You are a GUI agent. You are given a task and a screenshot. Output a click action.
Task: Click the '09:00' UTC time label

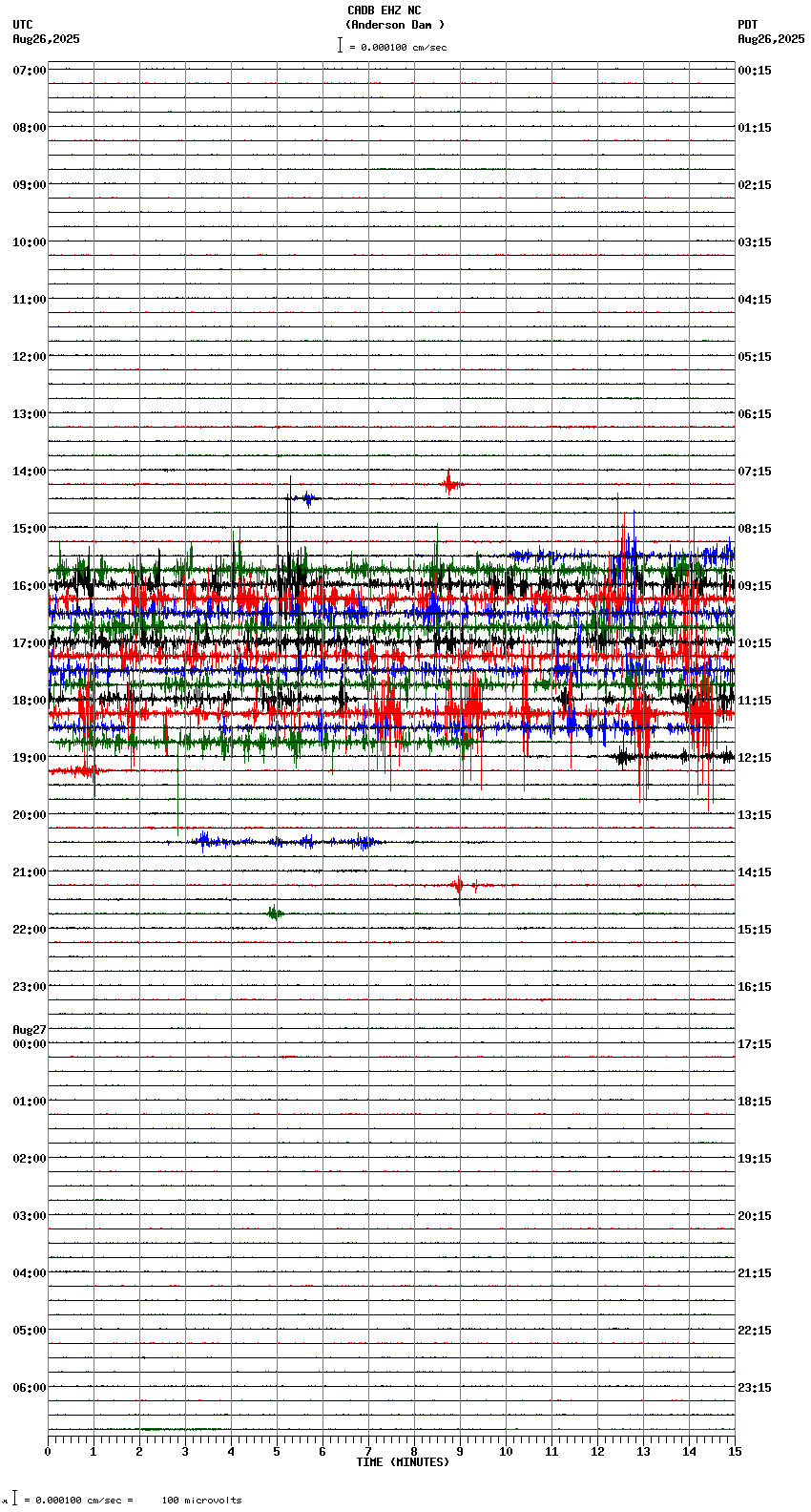coord(30,185)
